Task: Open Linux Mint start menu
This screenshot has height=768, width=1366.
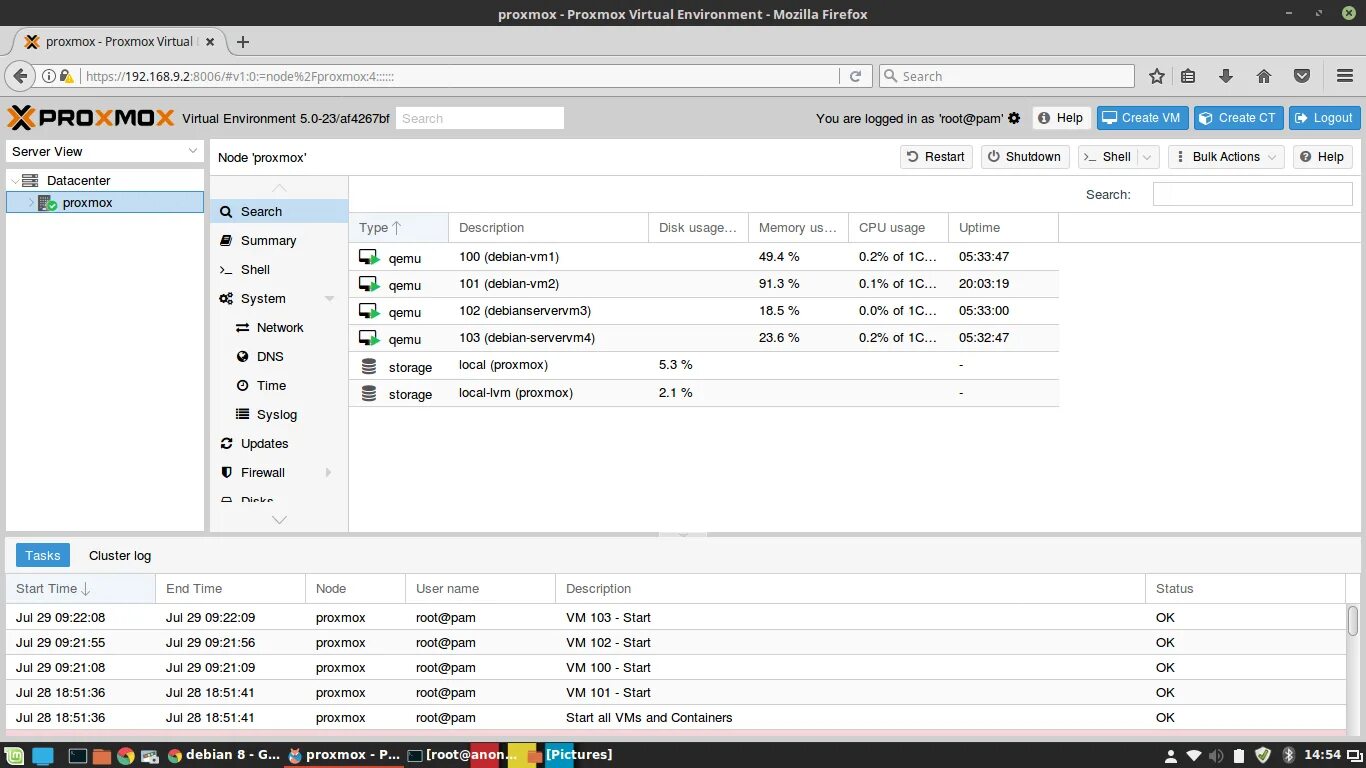Action: tap(13, 755)
